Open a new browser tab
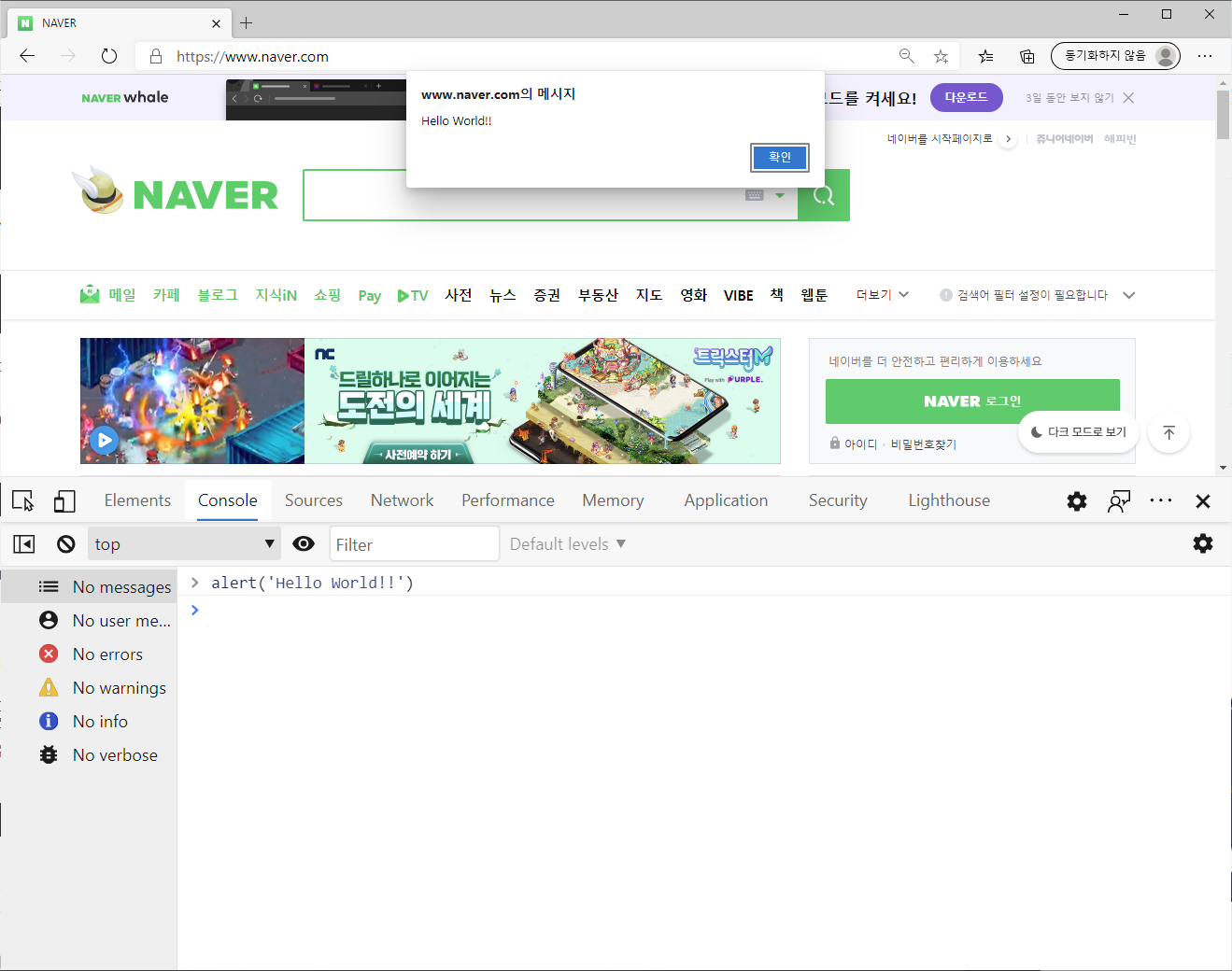Image resolution: width=1232 pixels, height=971 pixels. pos(247,22)
